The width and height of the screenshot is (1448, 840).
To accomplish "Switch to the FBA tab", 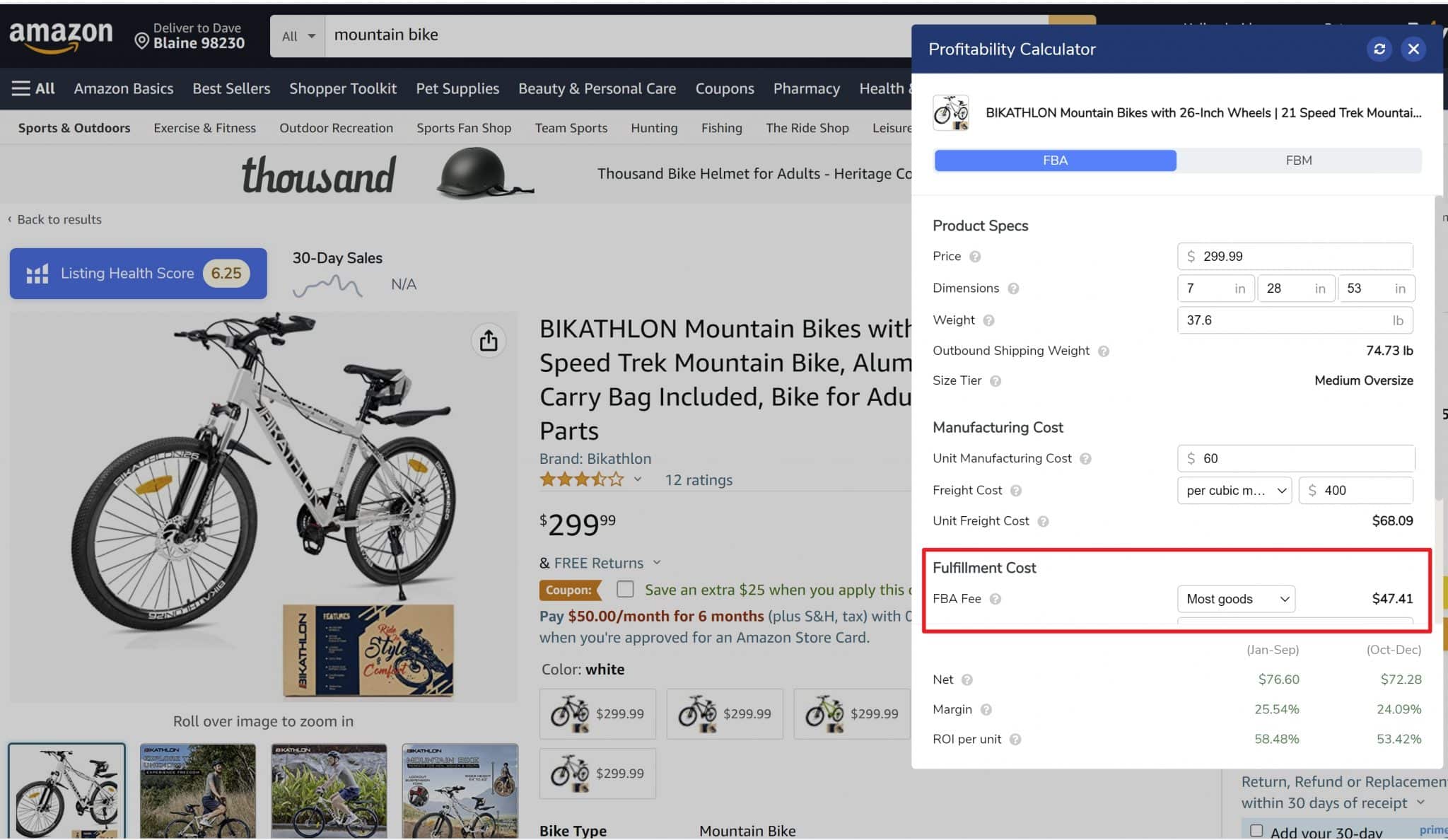I will coord(1055,161).
